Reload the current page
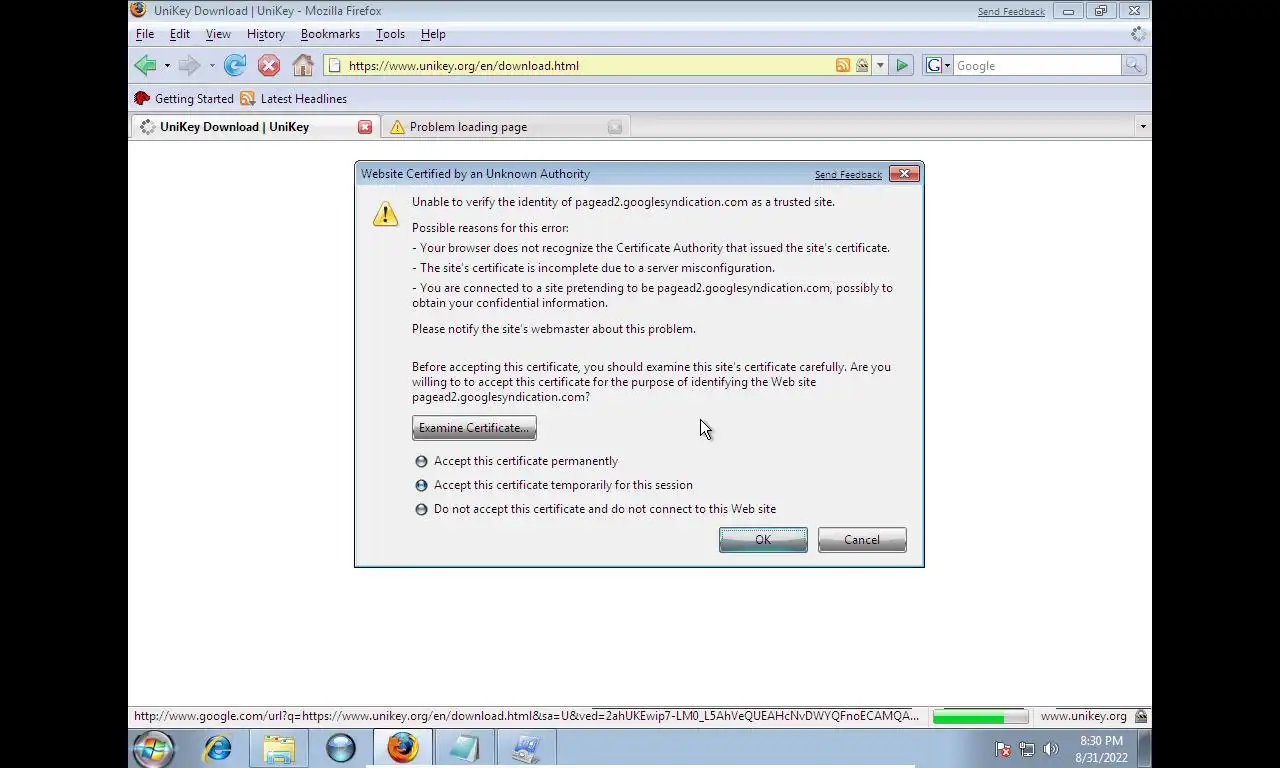The height and width of the screenshot is (768, 1280). coord(235,66)
